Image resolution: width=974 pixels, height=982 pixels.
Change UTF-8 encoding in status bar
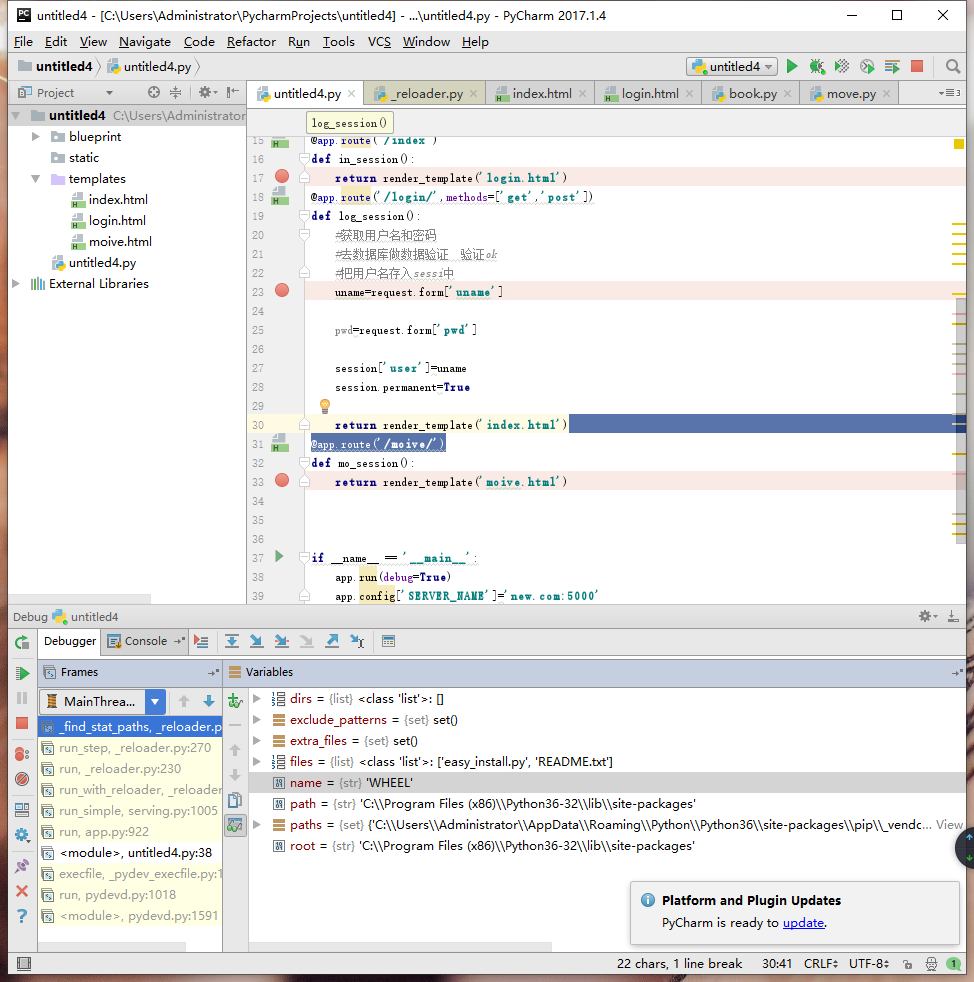click(x=869, y=964)
